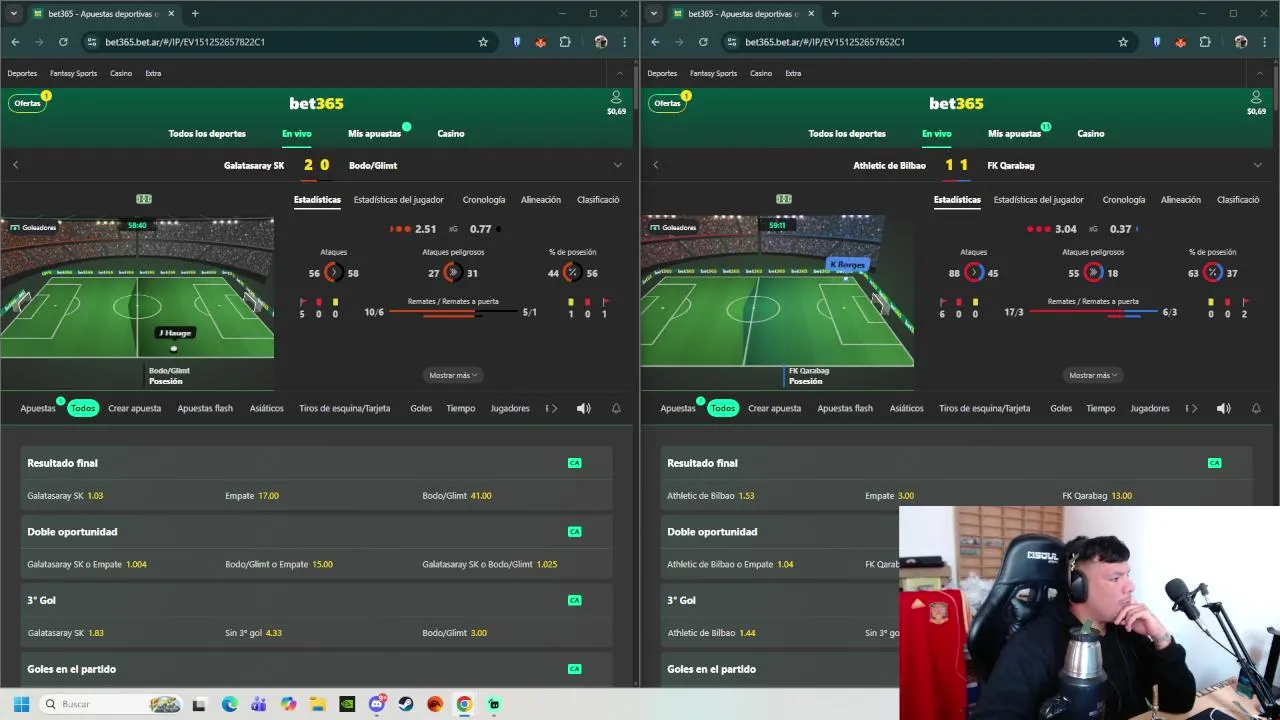Viewport: 1280px width, 720px height.
Task: Open extensions puzzle icon in left browser
Action: click(565, 42)
